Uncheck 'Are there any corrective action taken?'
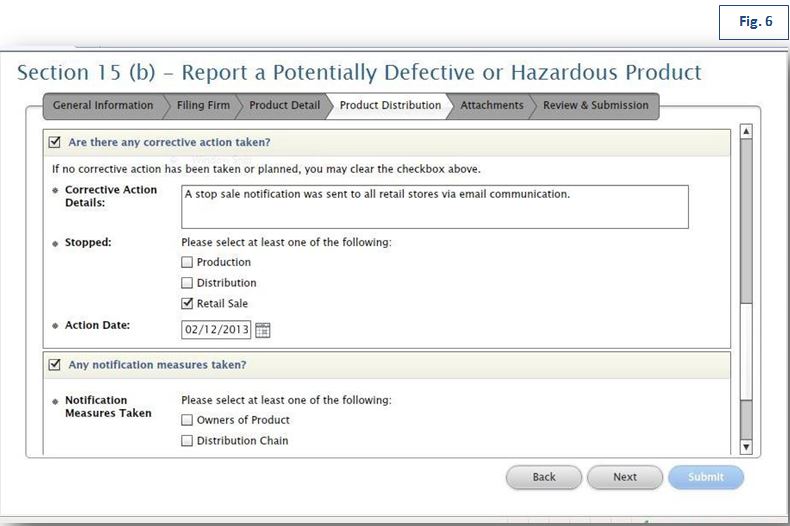790x526 pixels. (55, 142)
